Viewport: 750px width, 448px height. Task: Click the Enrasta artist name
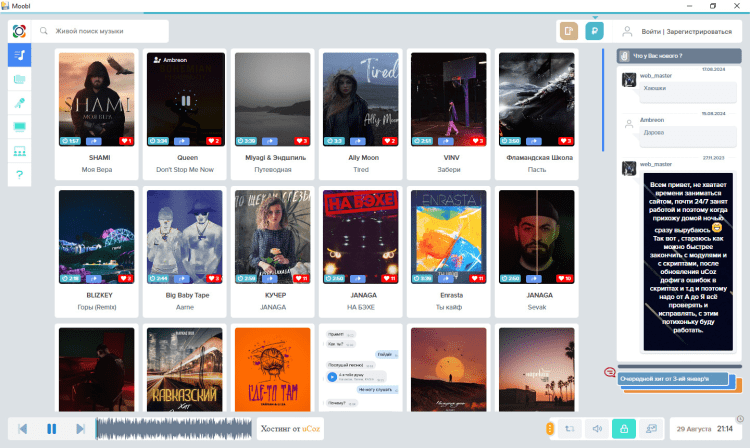point(452,295)
